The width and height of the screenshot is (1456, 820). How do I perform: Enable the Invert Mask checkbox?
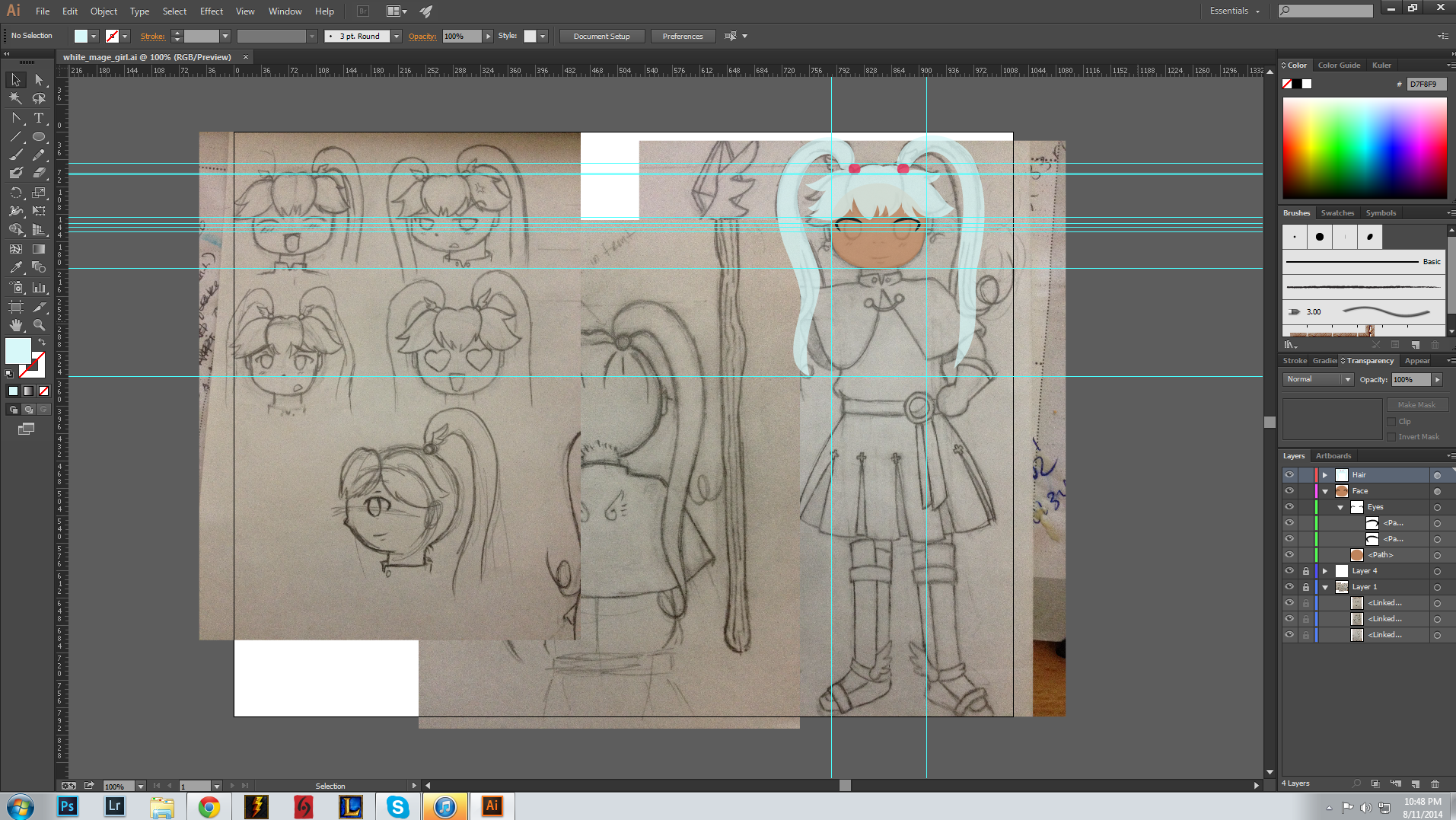(x=1391, y=437)
